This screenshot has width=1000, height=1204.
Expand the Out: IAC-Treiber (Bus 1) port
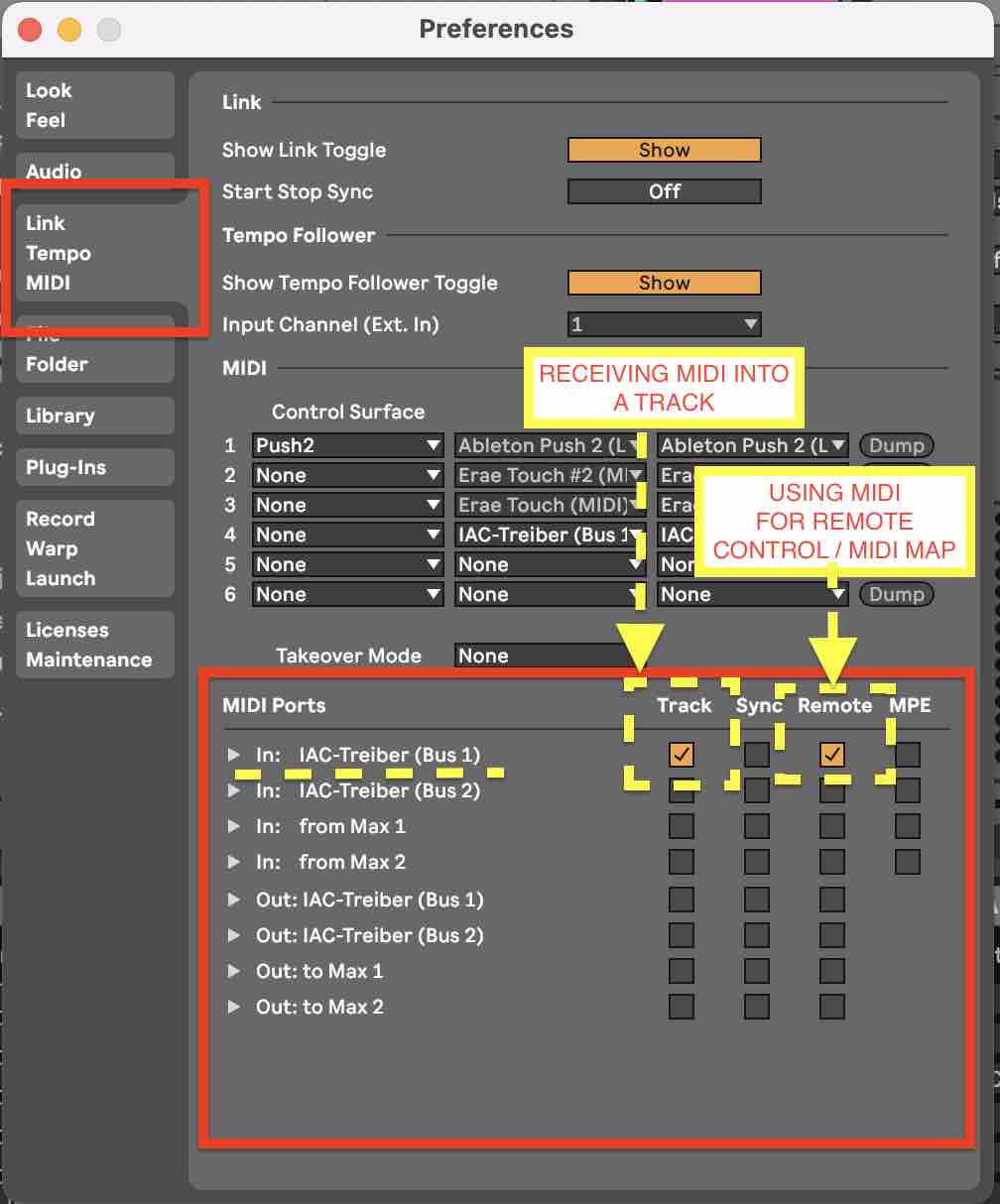point(234,900)
